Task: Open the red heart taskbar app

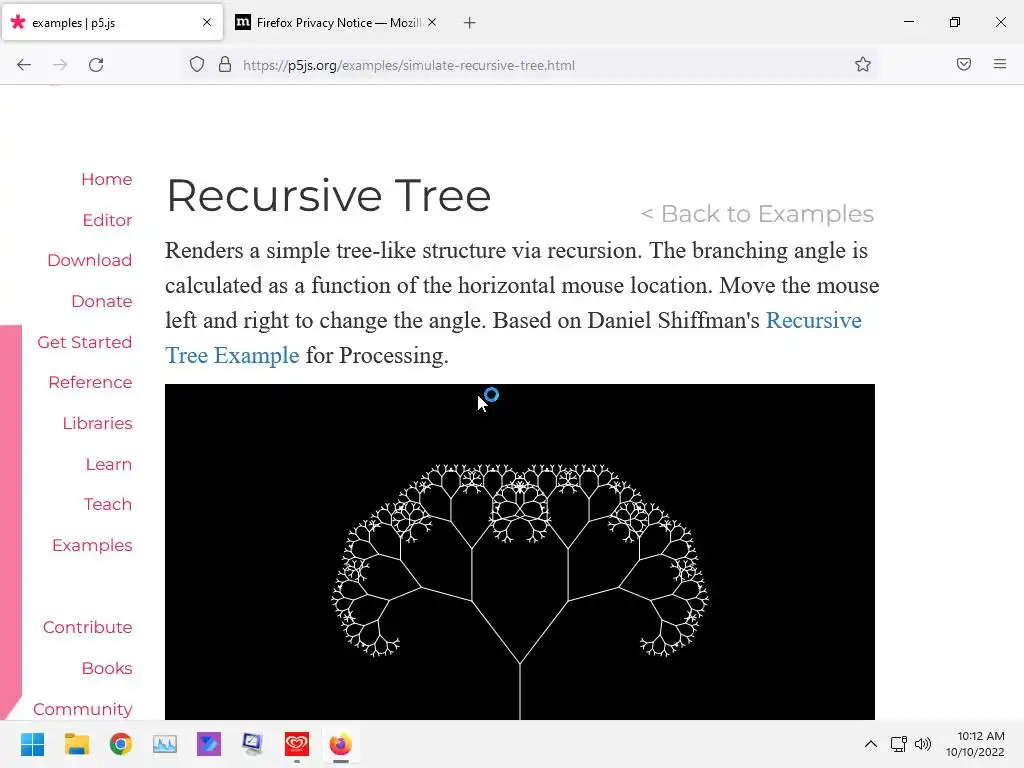Action: pyautogui.click(x=296, y=744)
